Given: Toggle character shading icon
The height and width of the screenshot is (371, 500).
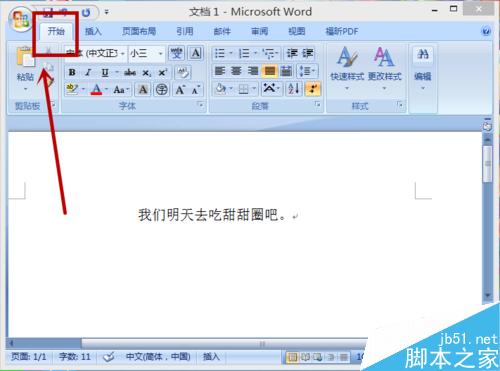Looking at the screenshot, I should pyautogui.click(x=143, y=89).
